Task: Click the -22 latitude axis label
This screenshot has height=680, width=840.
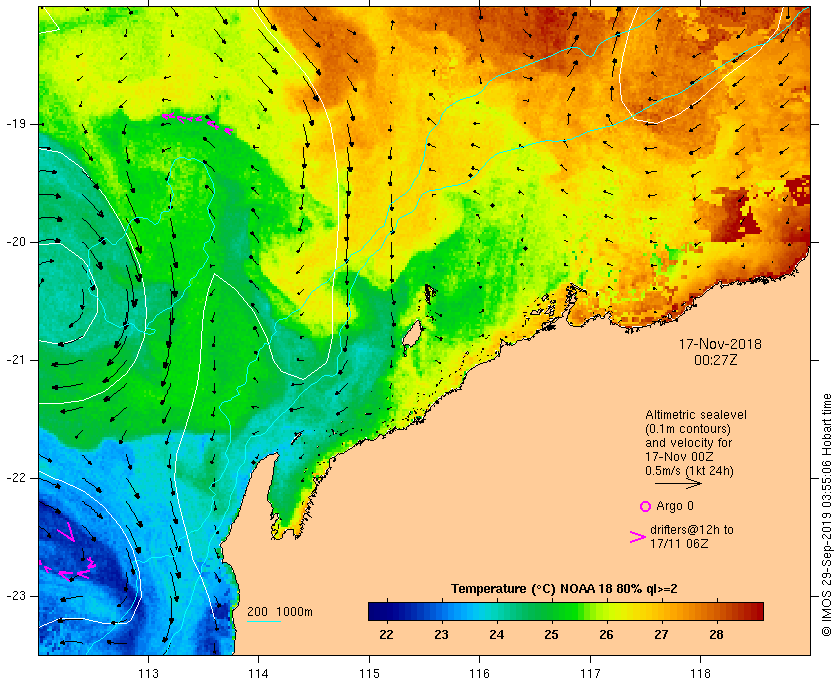Action: (x=16, y=478)
